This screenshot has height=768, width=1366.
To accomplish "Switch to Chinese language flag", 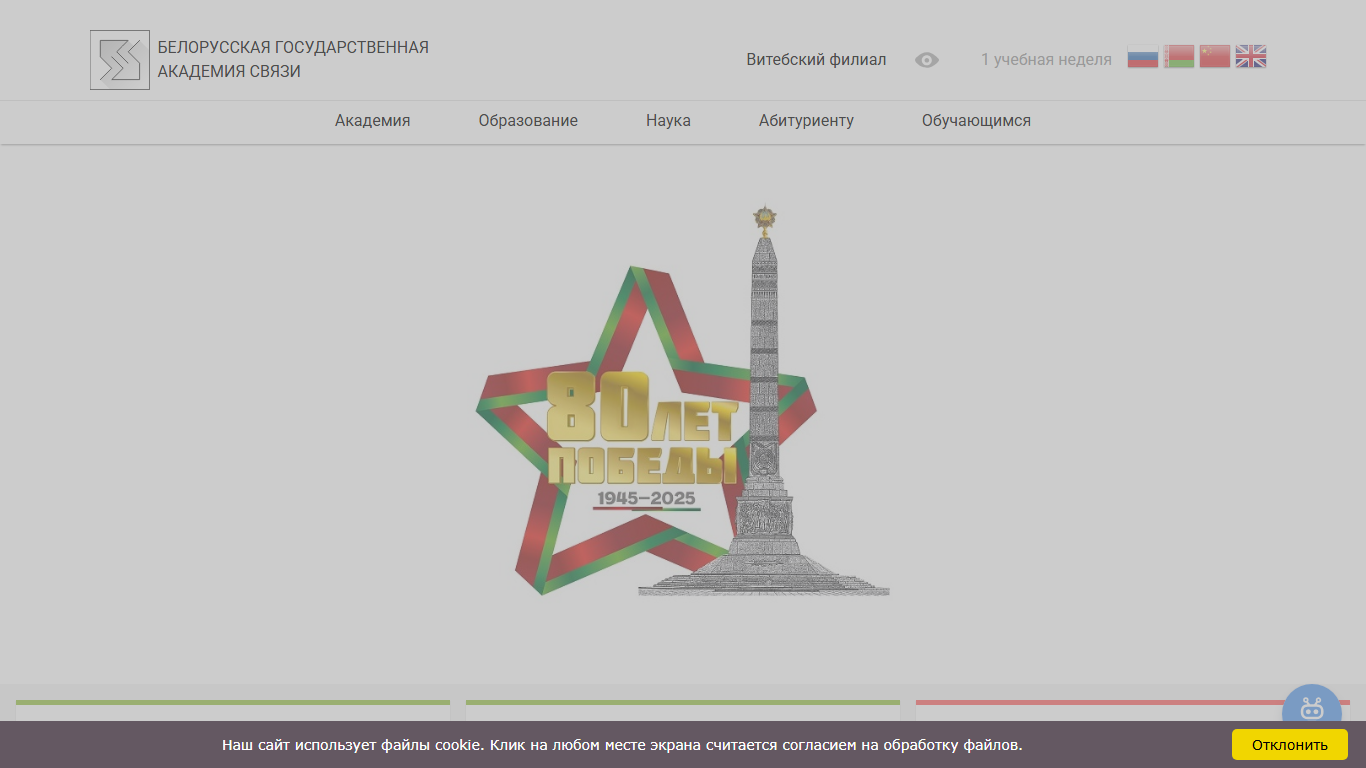I will [x=1215, y=57].
